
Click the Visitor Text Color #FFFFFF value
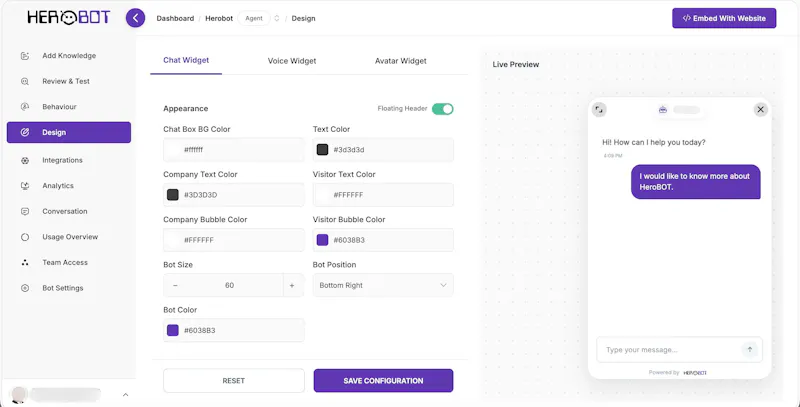click(x=348, y=195)
